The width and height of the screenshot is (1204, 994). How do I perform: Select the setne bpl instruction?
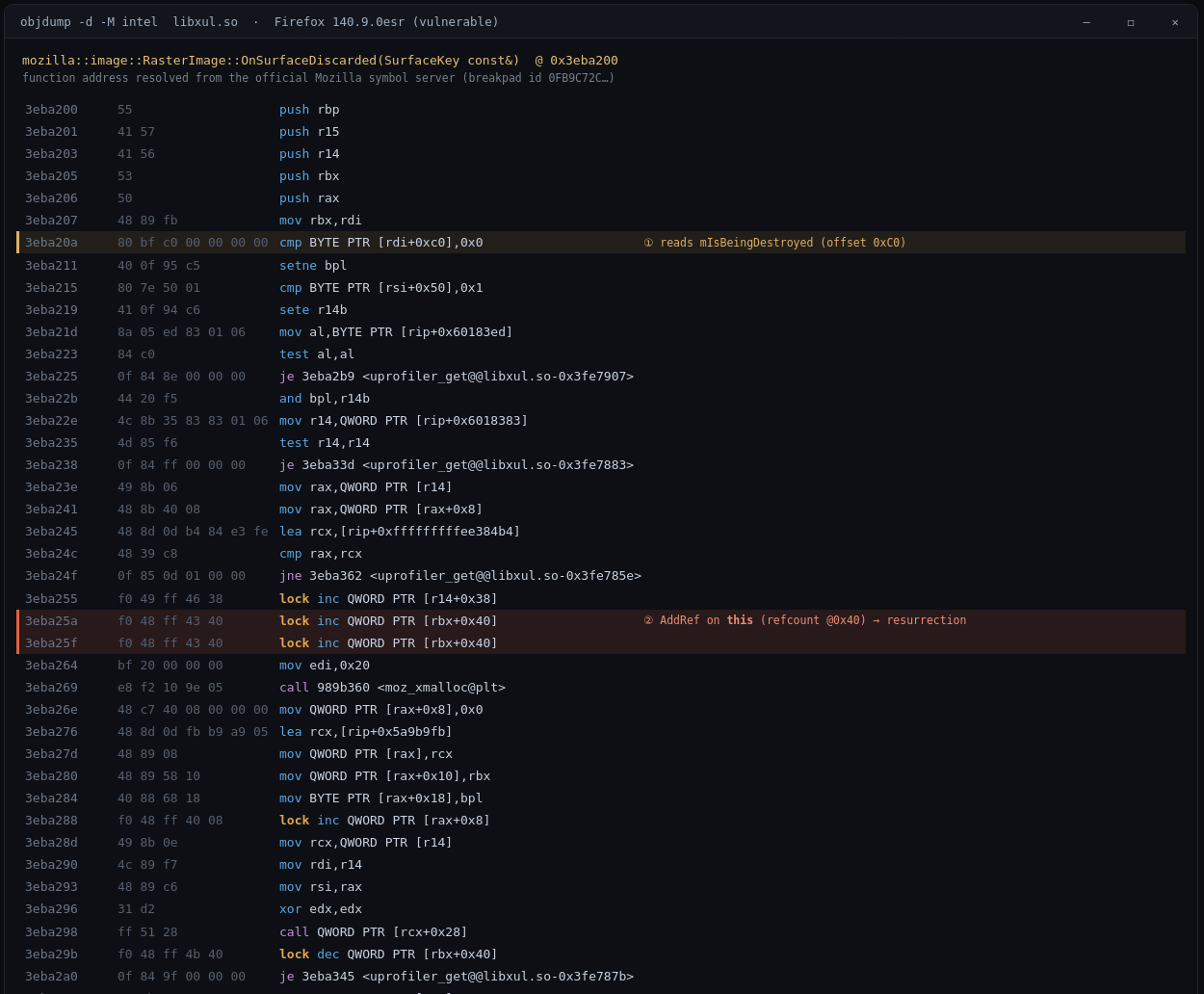click(x=313, y=265)
